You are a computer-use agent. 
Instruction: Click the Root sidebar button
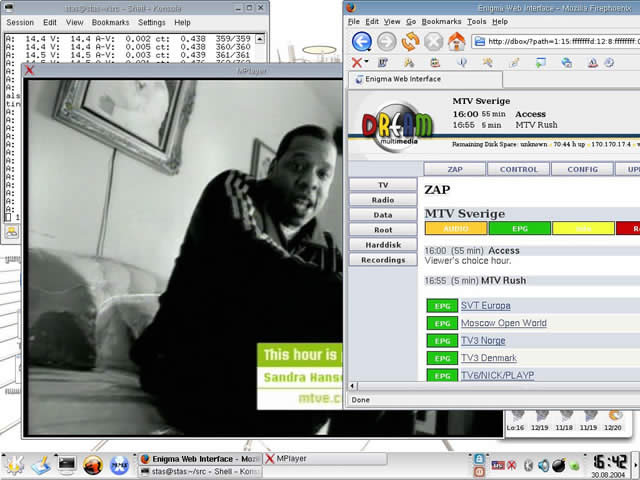tap(383, 230)
